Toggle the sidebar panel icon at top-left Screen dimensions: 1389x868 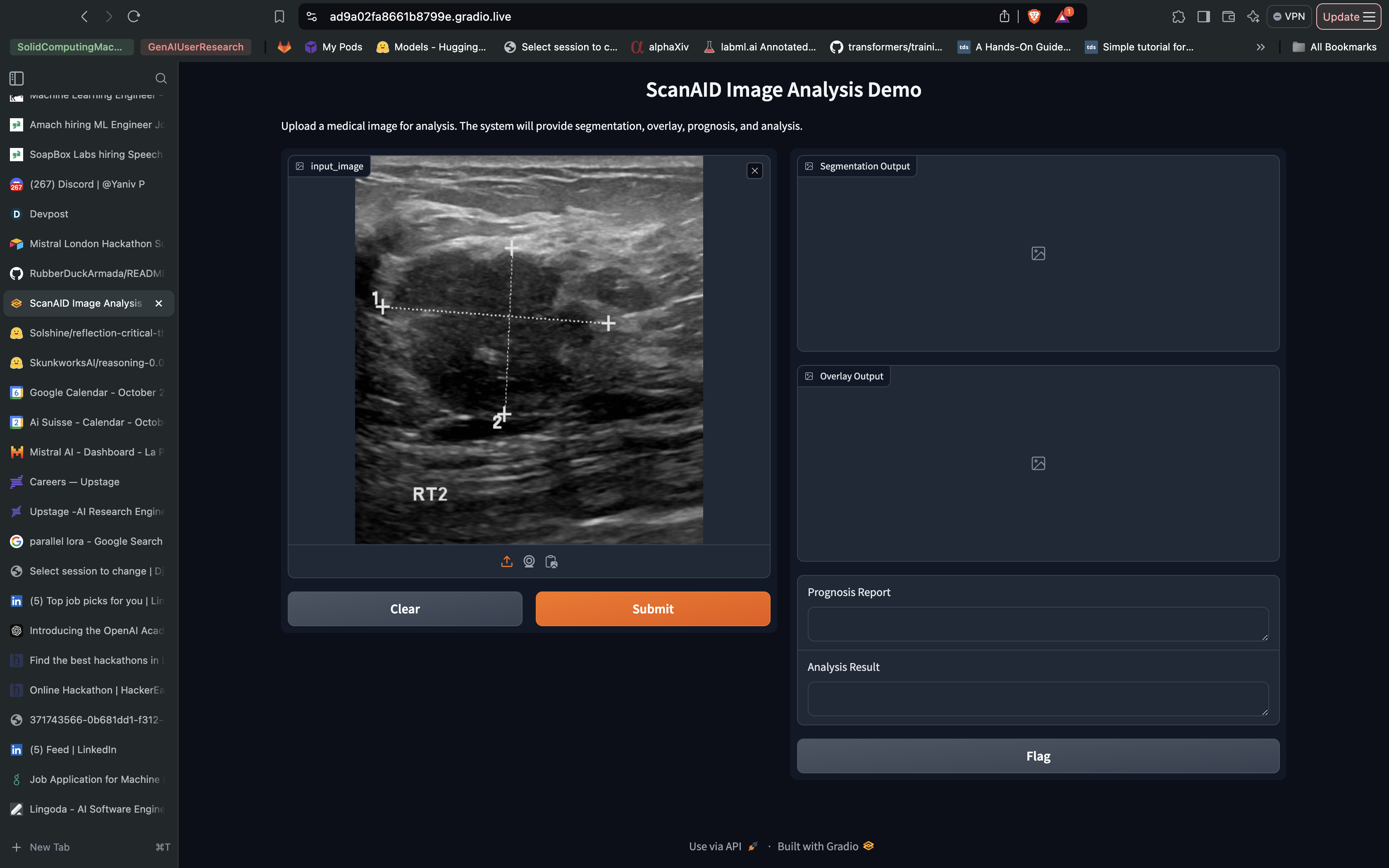tap(17, 78)
